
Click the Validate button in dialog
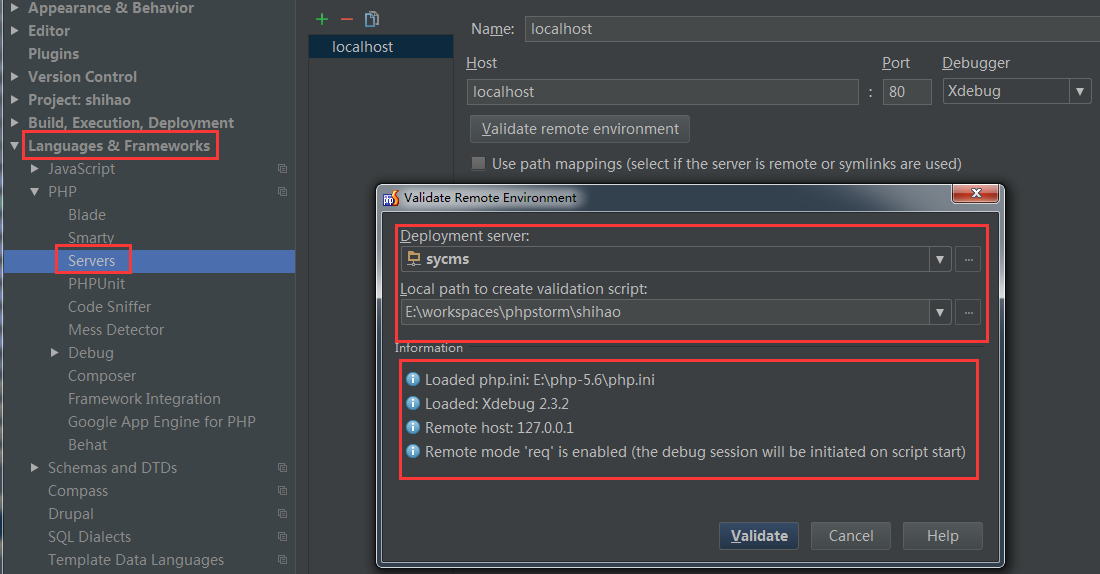pyautogui.click(x=759, y=536)
